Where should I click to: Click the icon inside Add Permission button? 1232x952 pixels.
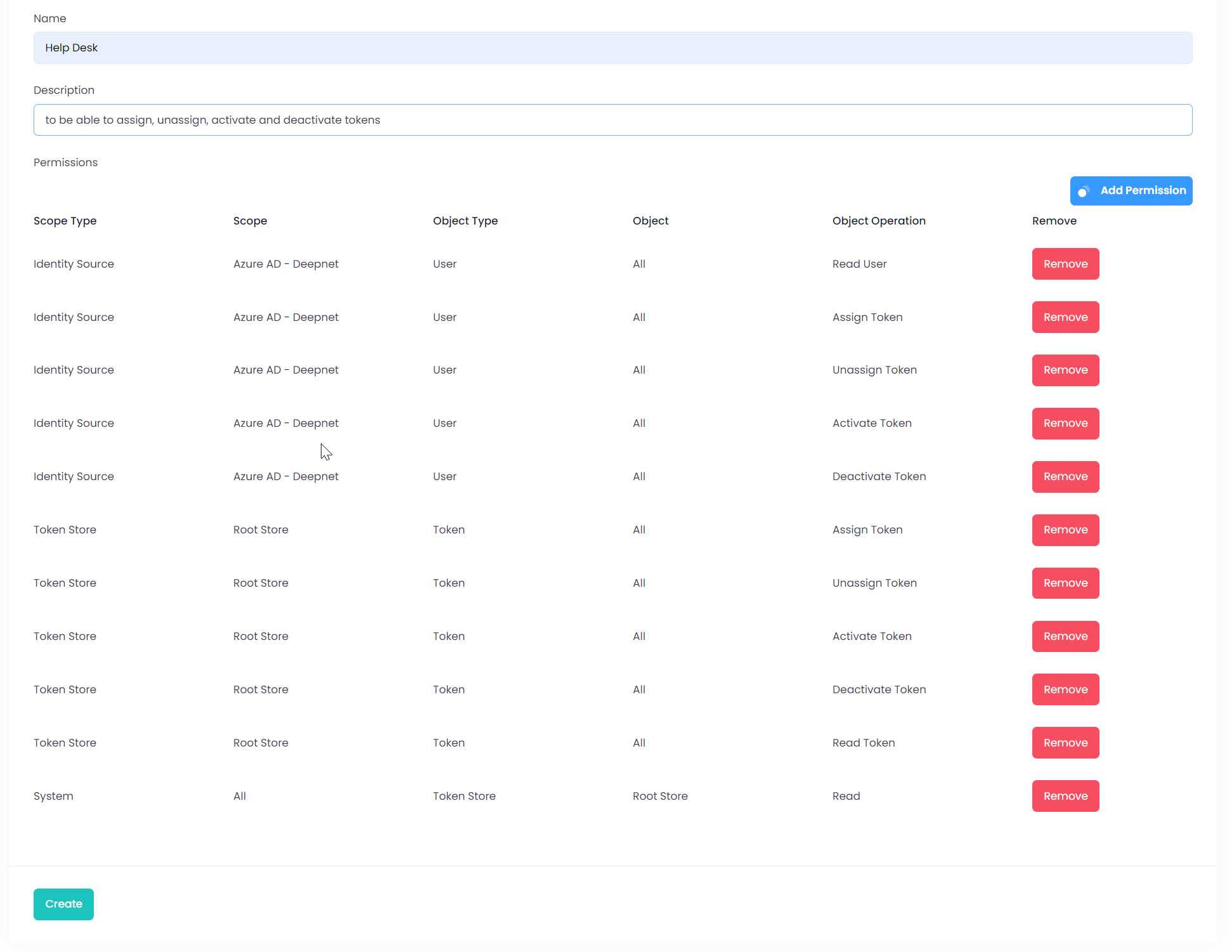pos(1084,192)
